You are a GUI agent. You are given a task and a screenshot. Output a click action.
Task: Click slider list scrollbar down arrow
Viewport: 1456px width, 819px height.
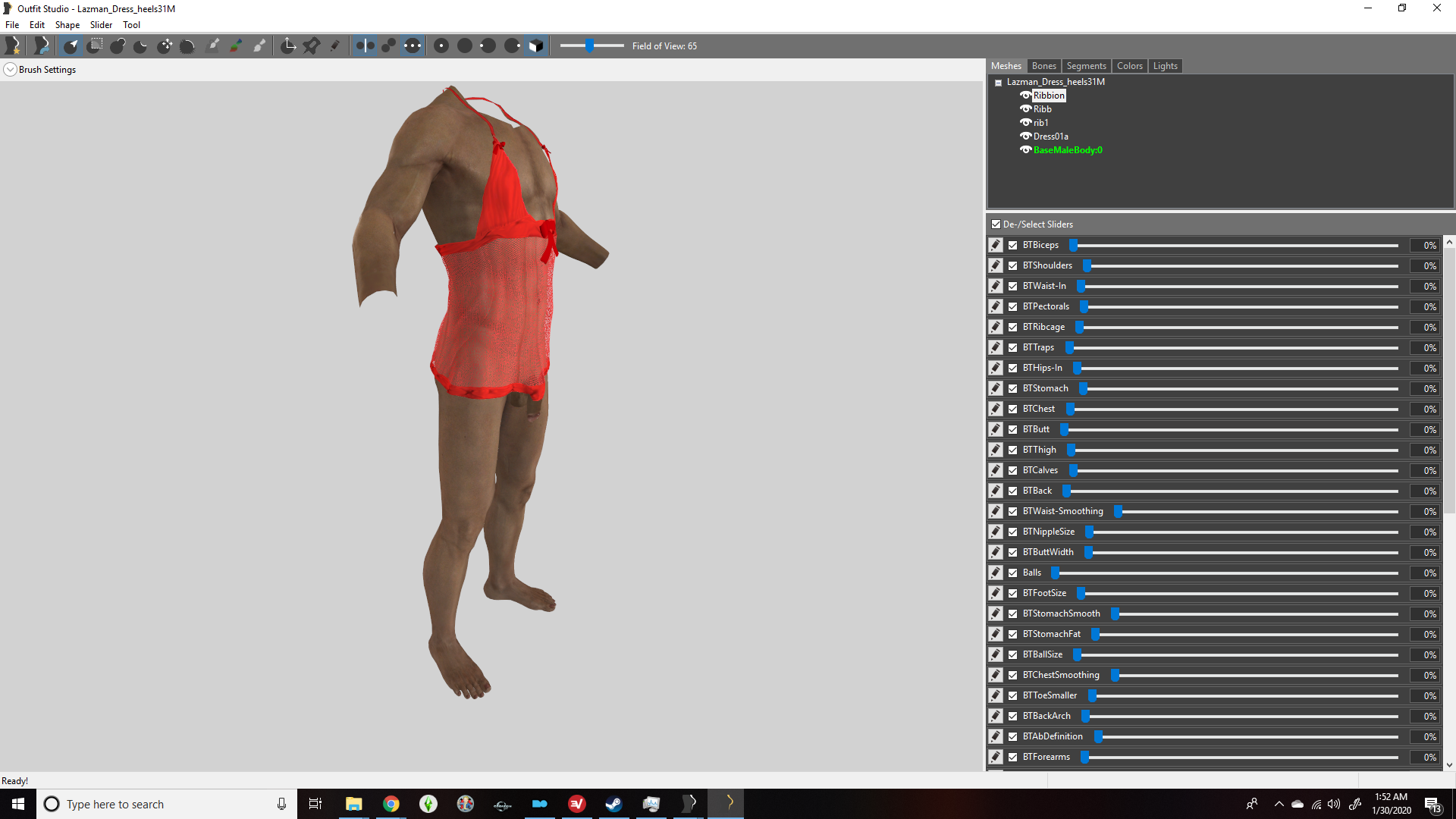(1449, 765)
